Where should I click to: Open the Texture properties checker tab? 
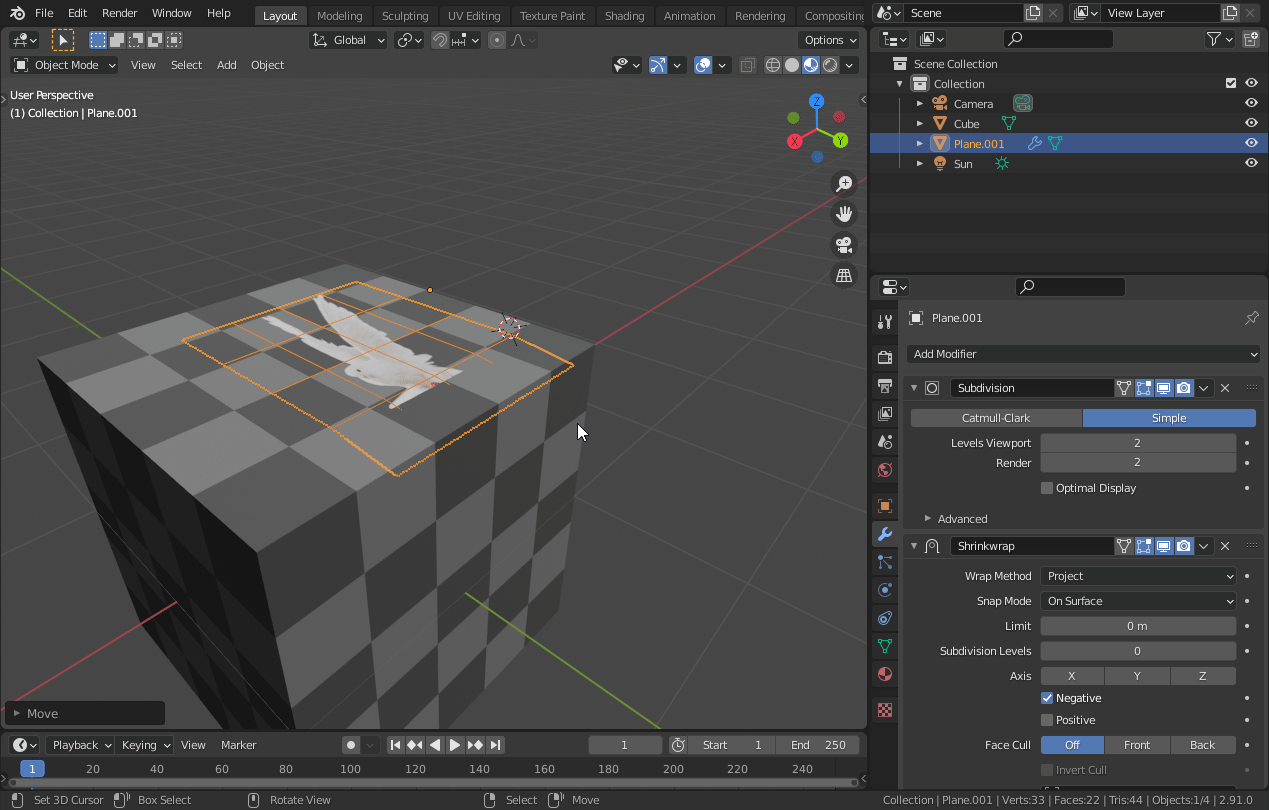tap(884, 710)
